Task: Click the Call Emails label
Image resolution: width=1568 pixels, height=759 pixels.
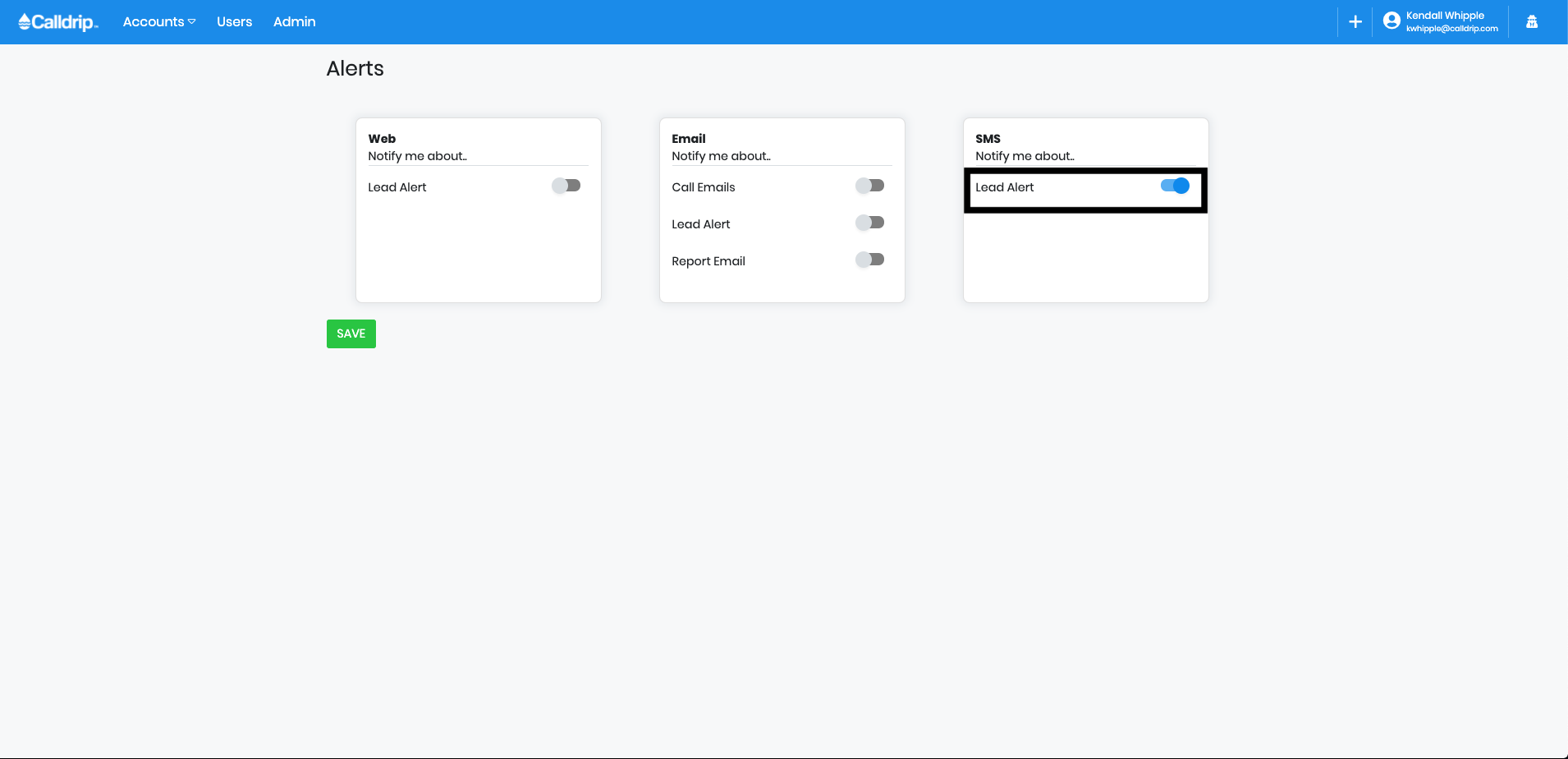Action: (x=704, y=187)
